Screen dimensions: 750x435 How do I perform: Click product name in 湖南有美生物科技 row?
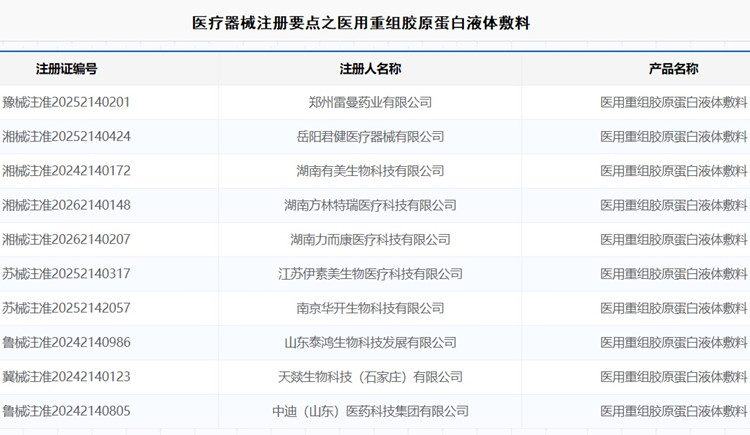point(674,171)
